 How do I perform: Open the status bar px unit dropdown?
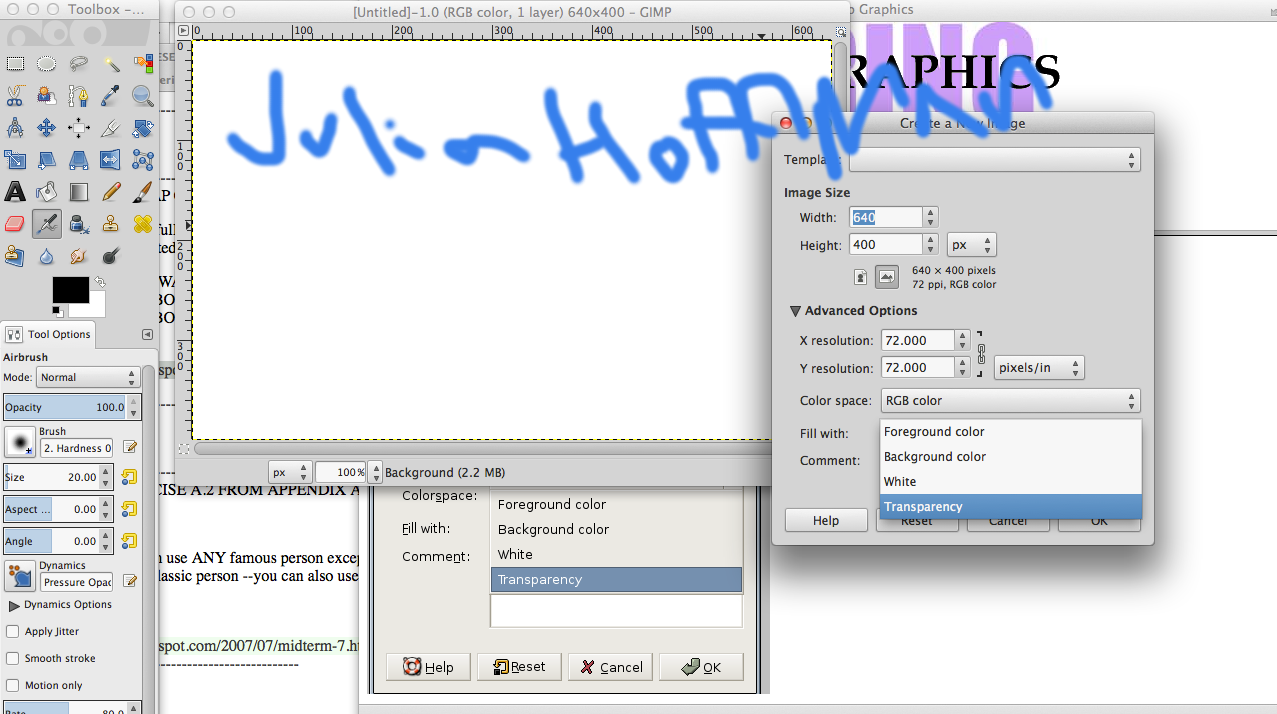[289, 472]
